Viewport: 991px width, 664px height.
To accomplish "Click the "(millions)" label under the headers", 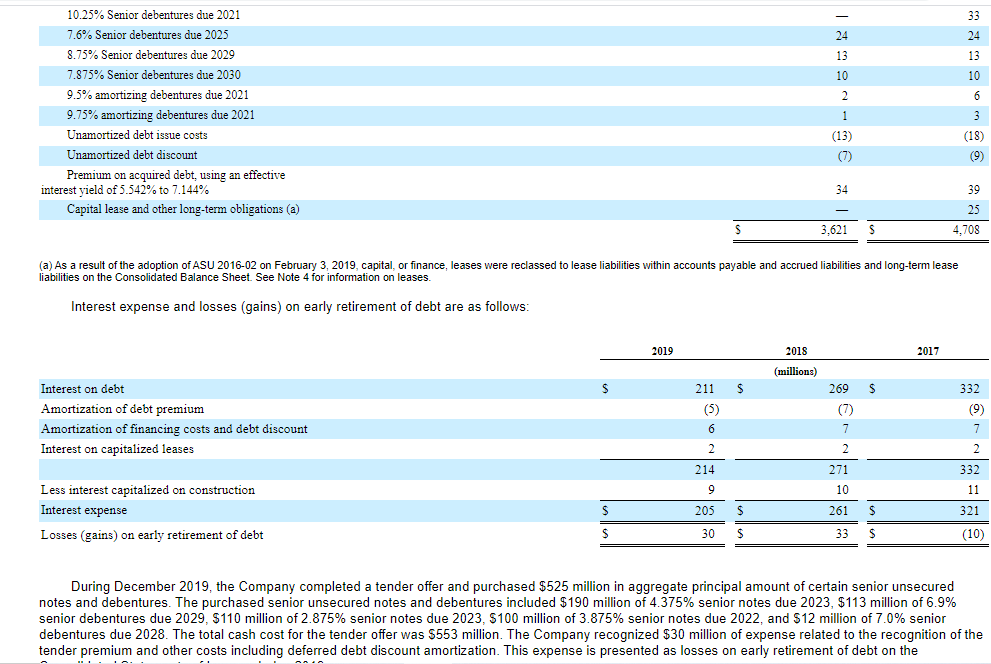I will click(796, 370).
